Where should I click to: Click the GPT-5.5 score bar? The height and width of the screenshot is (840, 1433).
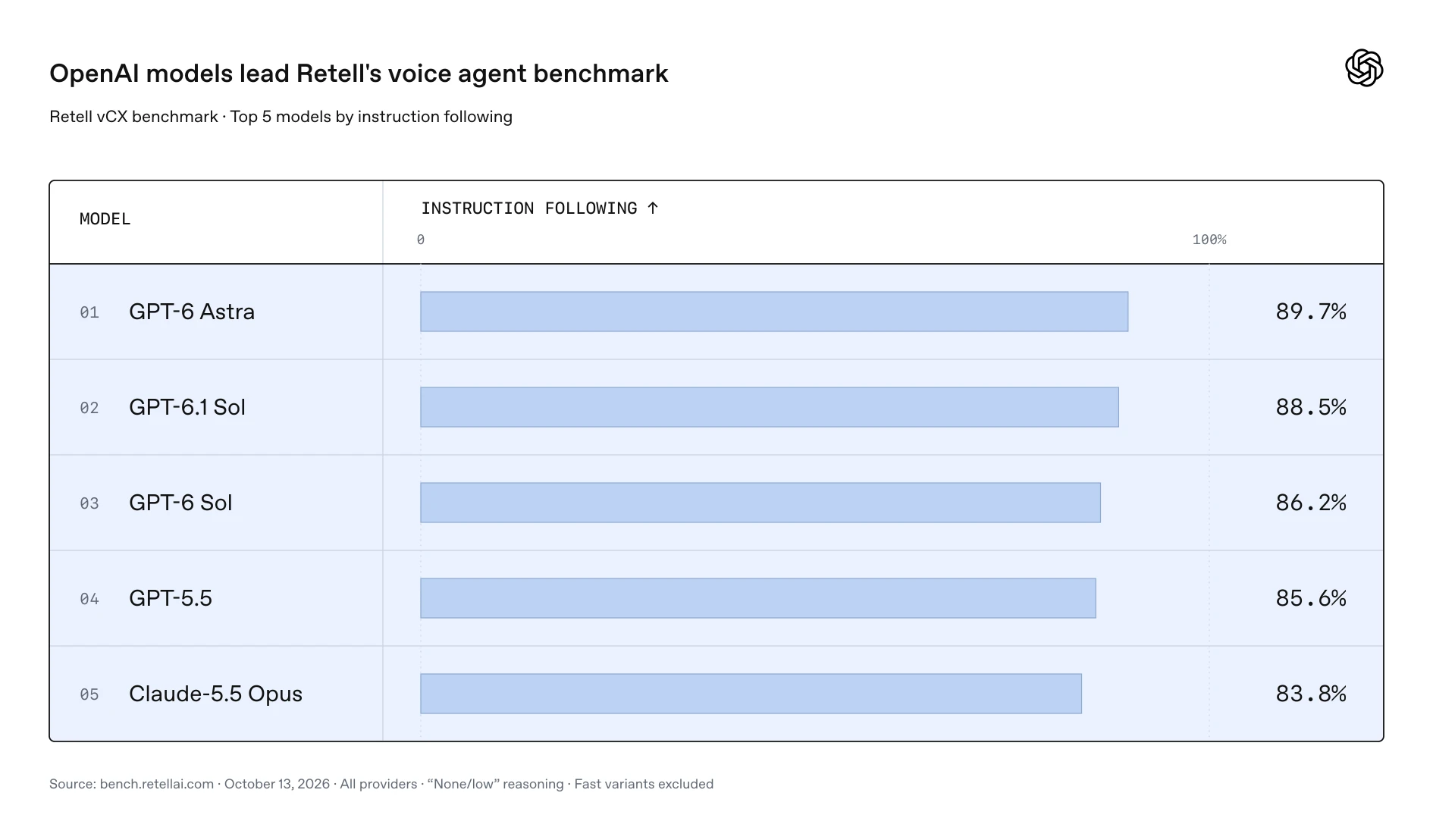(x=758, y=598)
